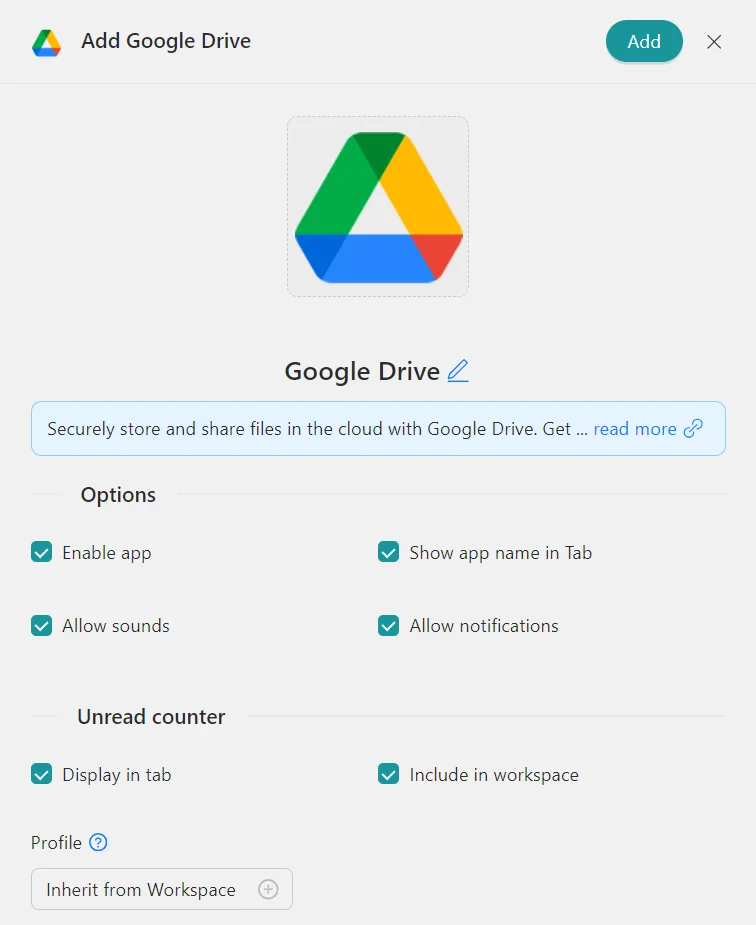This screenshot has height=925, width=756.
Task: Click the pencil icon to rename app
Action: coord(458,371)
